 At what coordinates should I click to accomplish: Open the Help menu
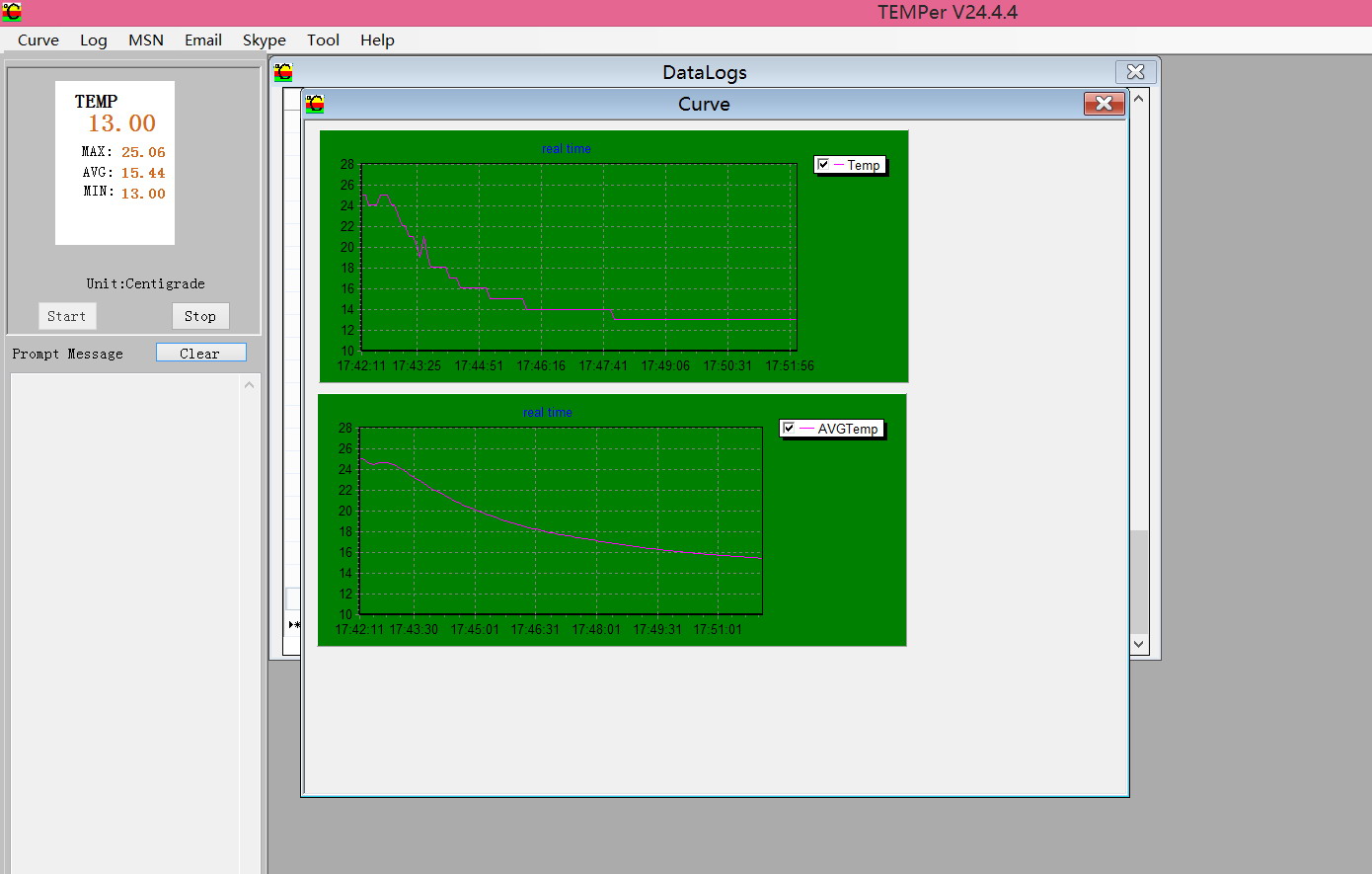377,40
